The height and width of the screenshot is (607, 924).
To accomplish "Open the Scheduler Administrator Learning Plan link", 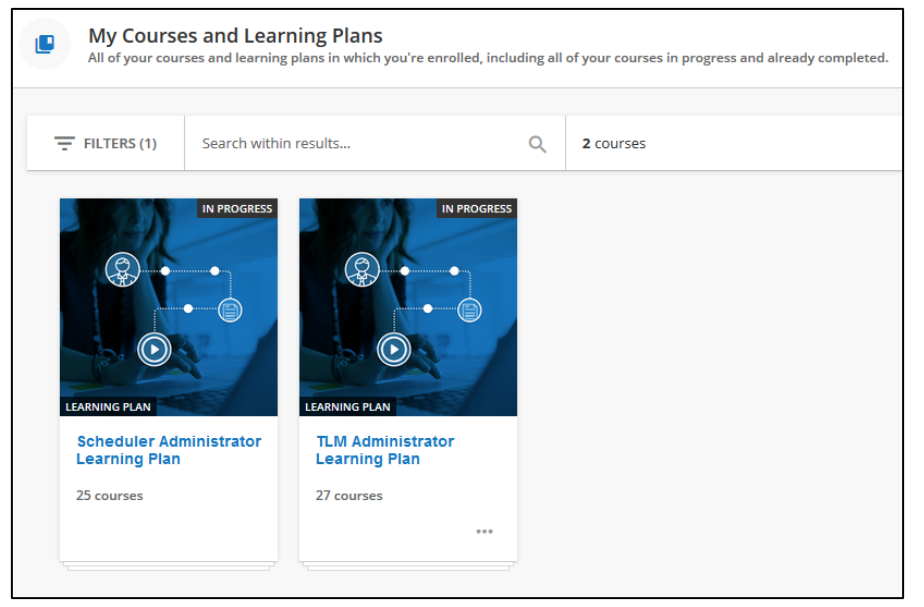I will point(168,450).
